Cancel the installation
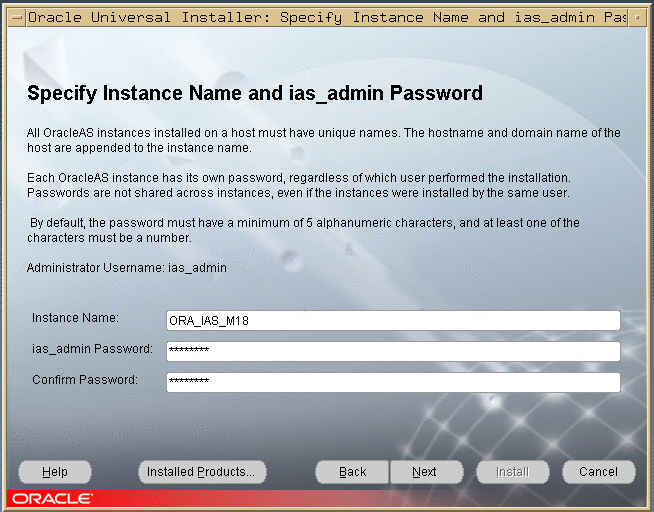 599,472
